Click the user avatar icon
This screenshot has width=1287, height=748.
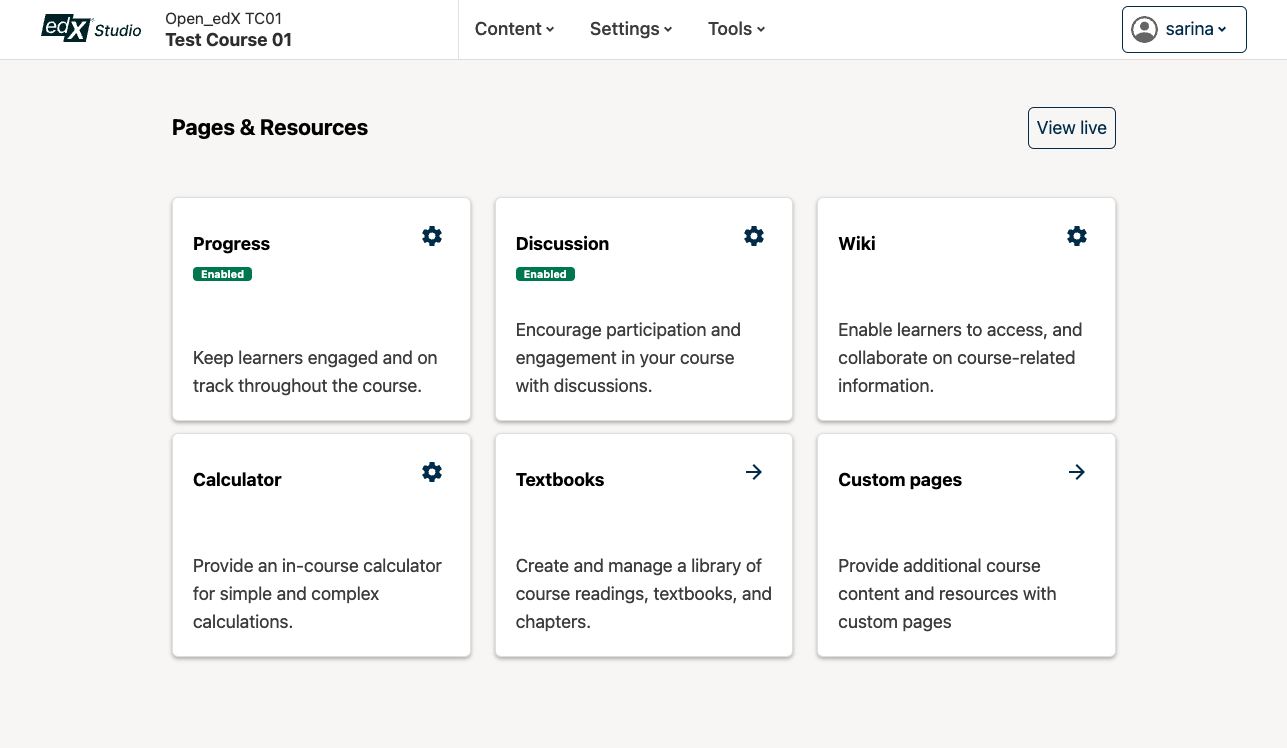(x=1144, y=29)
